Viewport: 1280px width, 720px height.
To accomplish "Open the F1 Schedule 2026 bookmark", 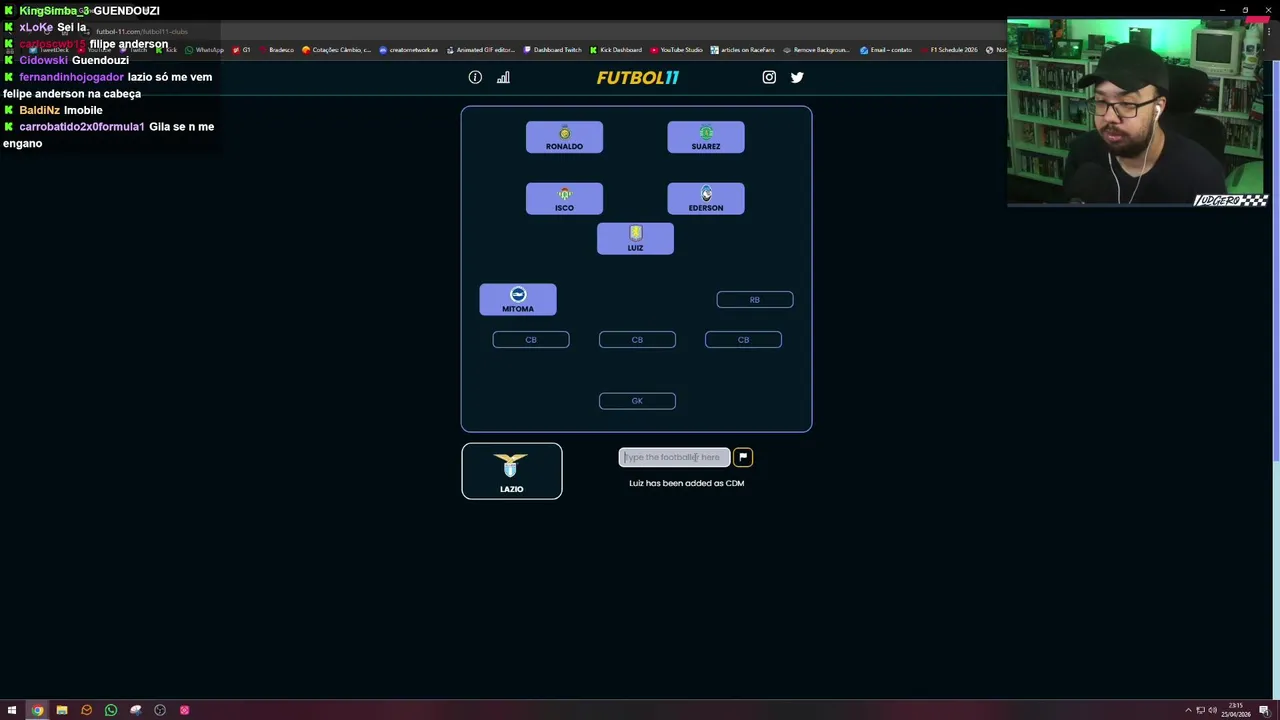I will [x=948, y=50].
